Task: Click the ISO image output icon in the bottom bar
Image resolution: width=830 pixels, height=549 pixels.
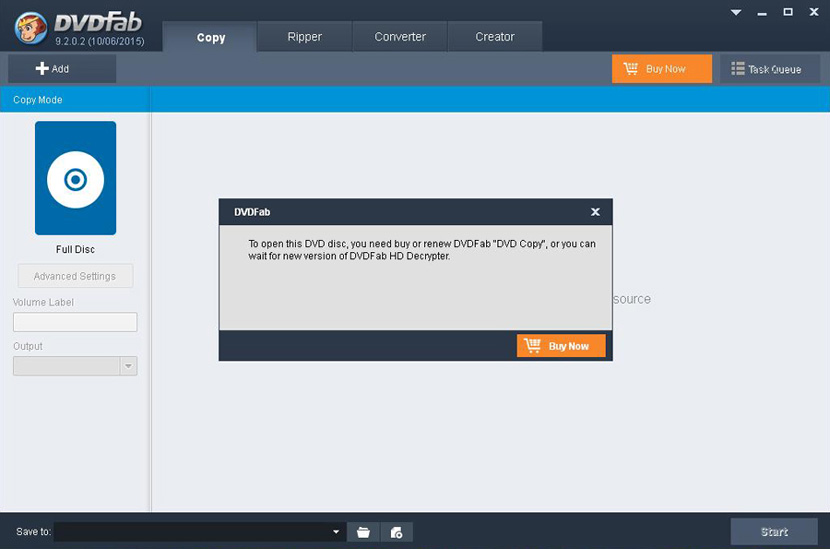Action: [396, 532]
